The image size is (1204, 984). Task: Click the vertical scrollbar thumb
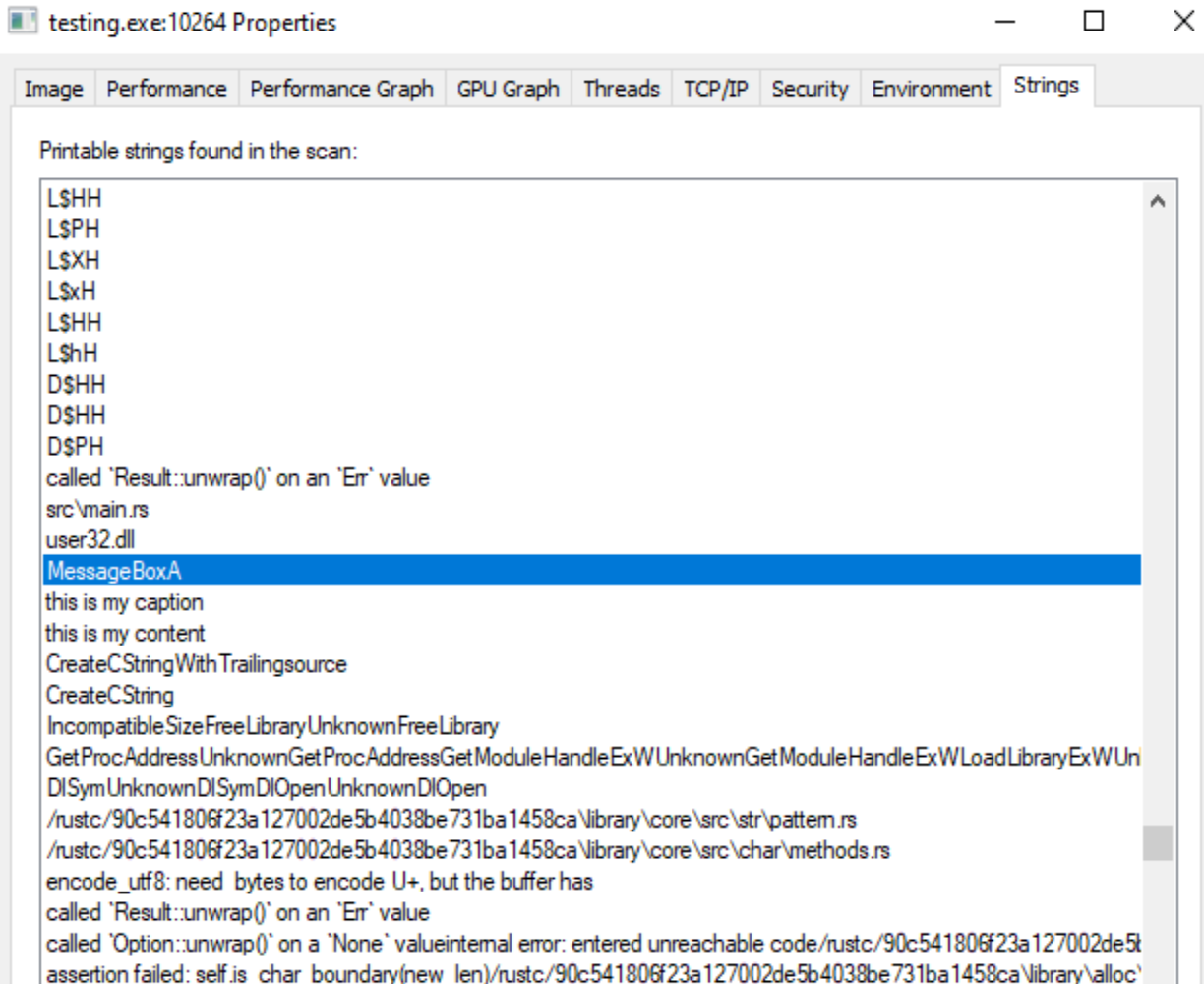point(1158,842)
